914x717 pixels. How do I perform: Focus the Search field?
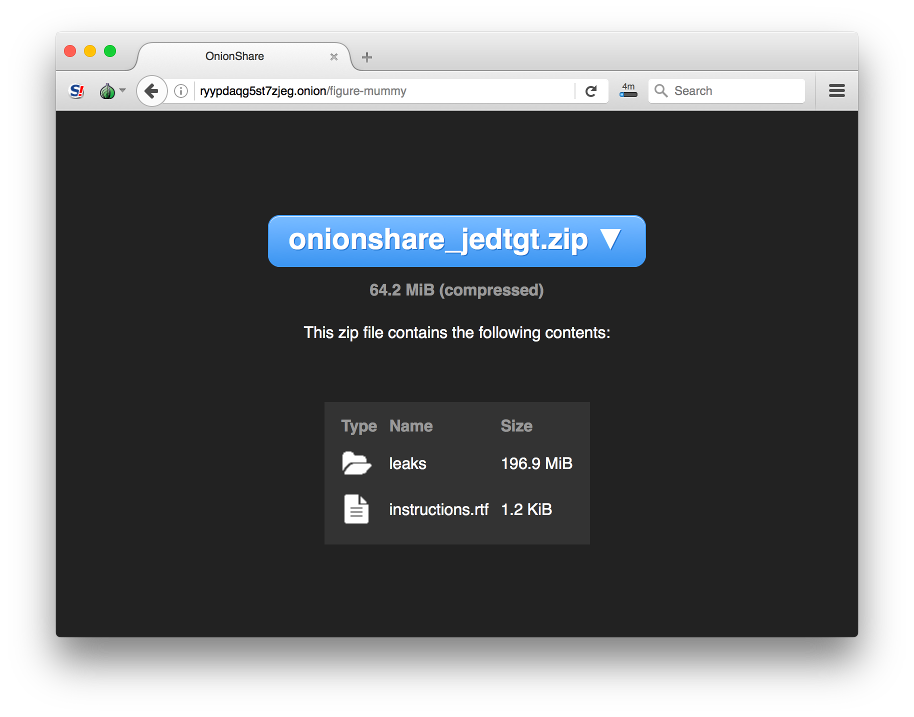click(x=726, y=91)
